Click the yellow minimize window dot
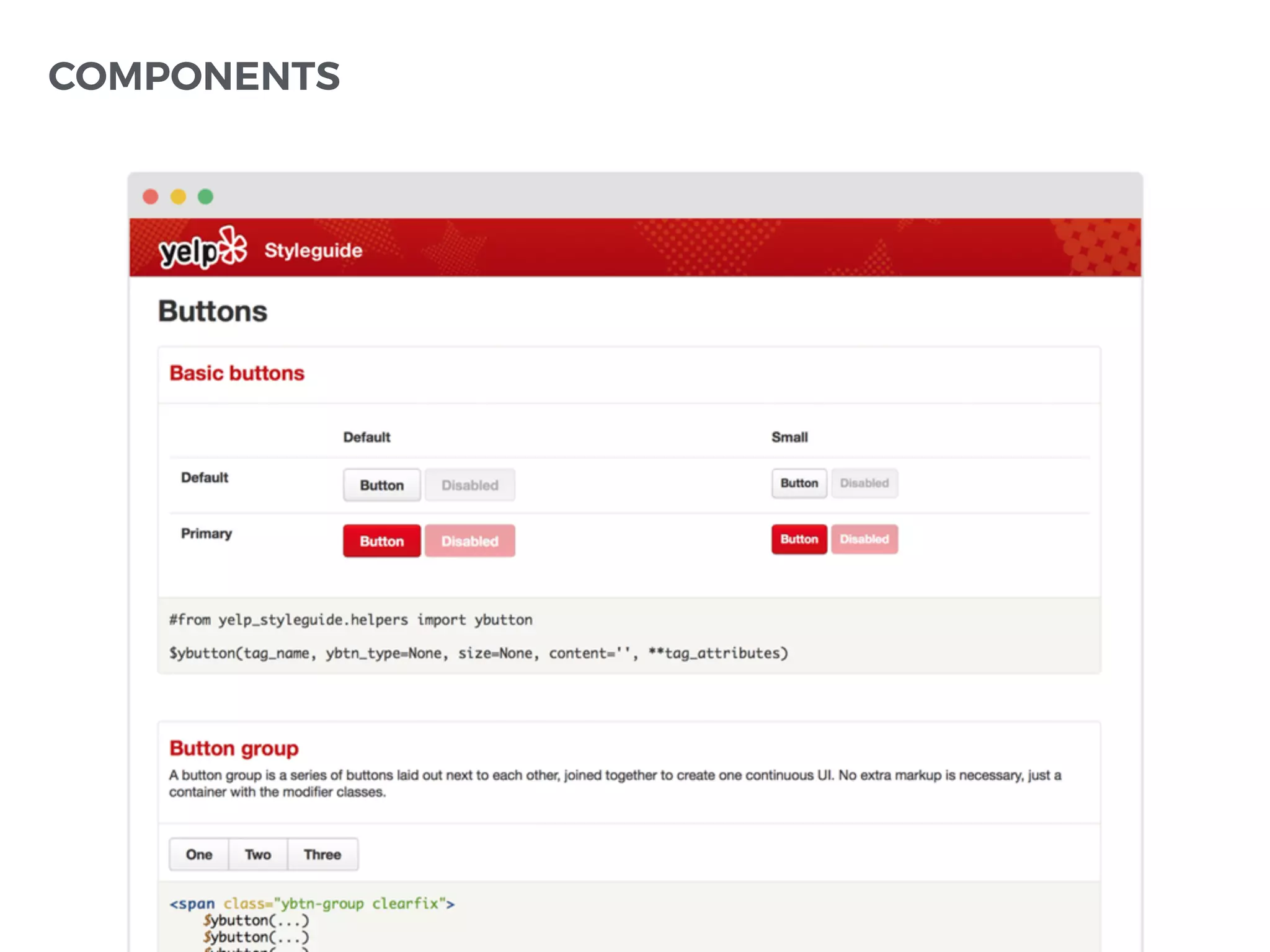 click(178, 196)
